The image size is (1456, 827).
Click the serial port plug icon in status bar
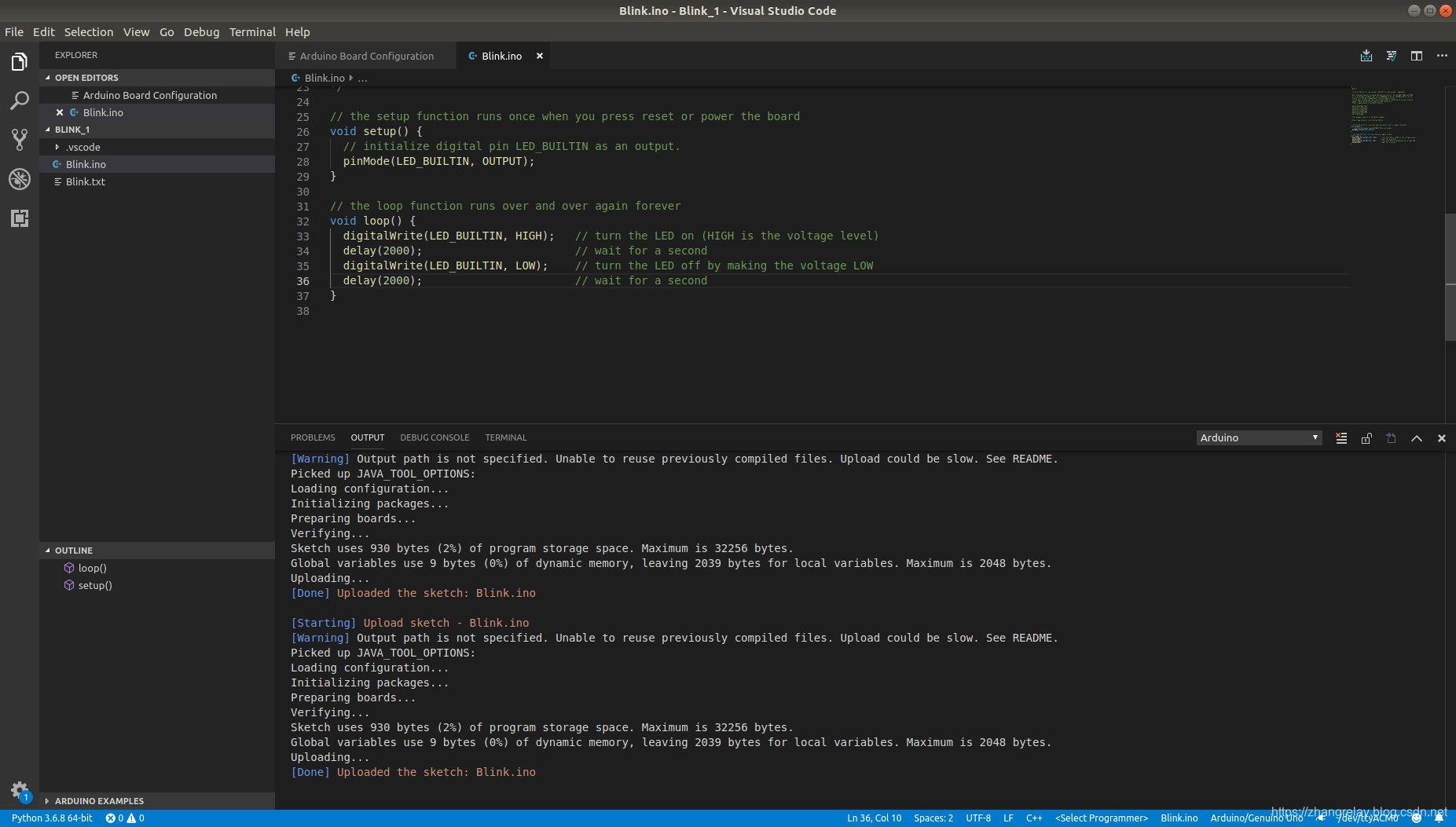coord(1322,818)
